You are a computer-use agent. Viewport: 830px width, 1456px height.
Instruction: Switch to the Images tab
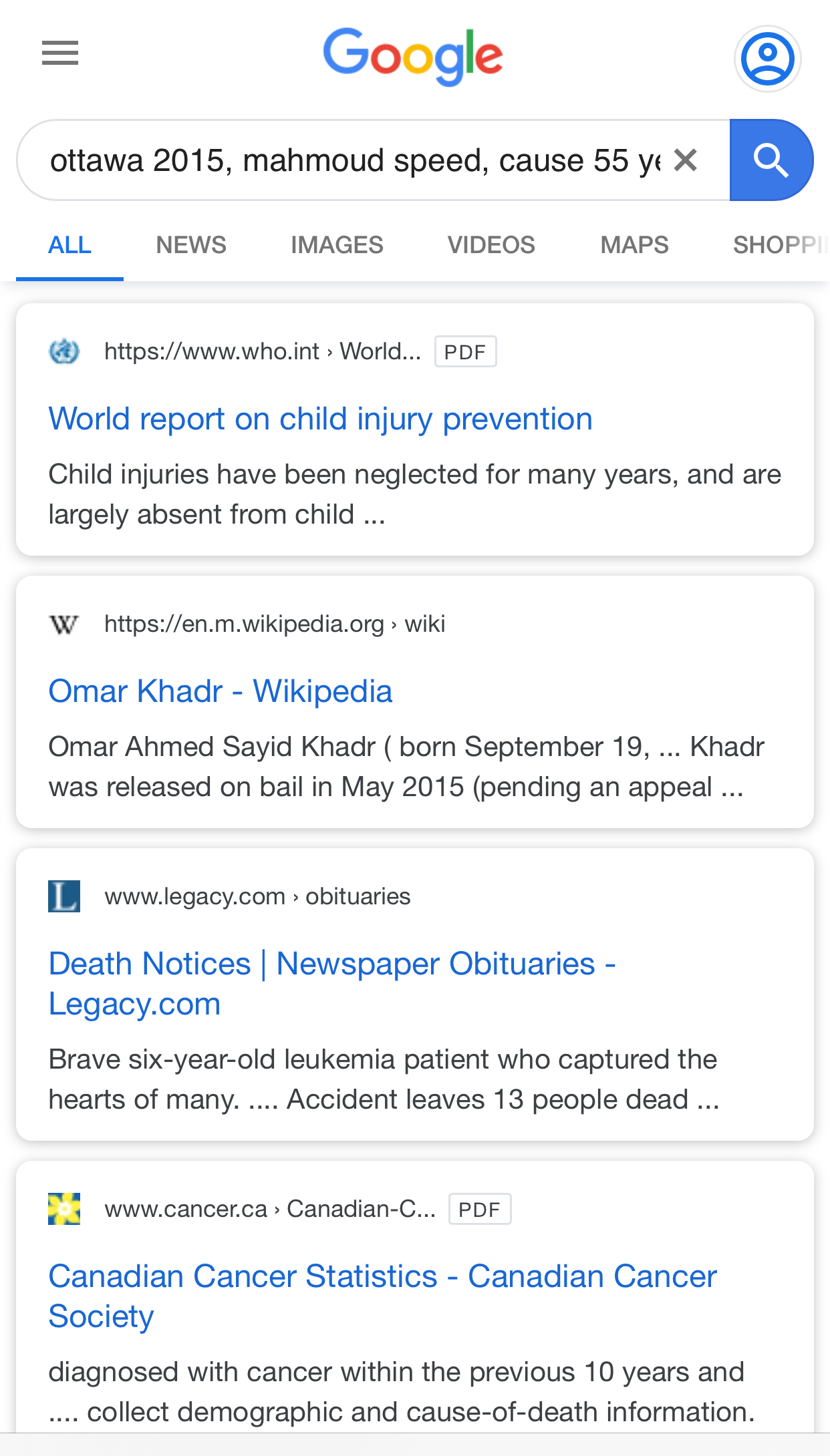(x=337, y=245)
